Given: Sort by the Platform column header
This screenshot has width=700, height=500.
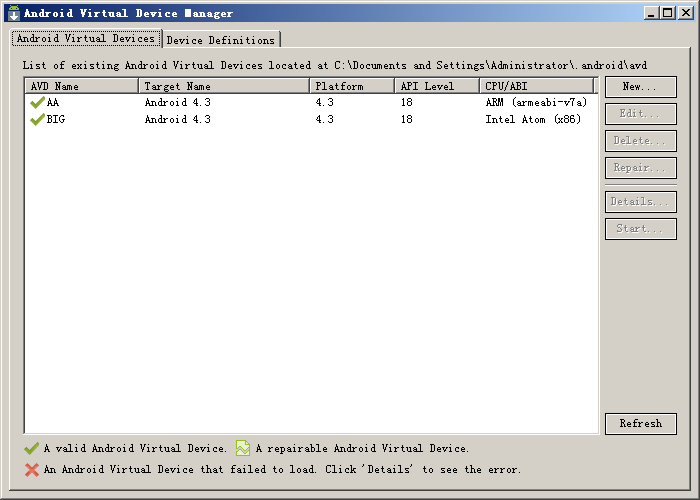Looking at the screenshot, I should pos(352,86).
